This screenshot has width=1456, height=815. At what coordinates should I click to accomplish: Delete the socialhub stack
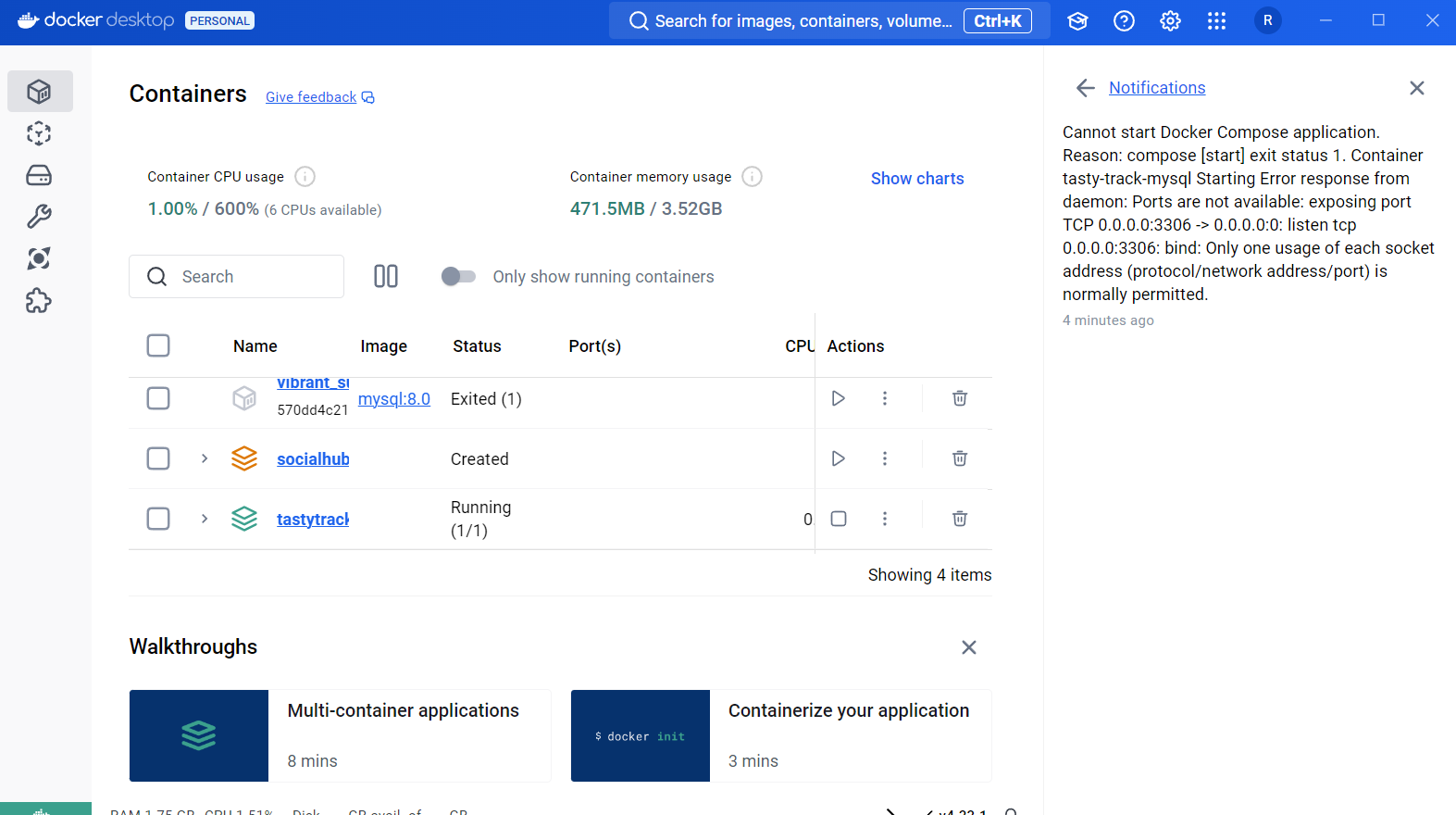(x=960, y=458)
